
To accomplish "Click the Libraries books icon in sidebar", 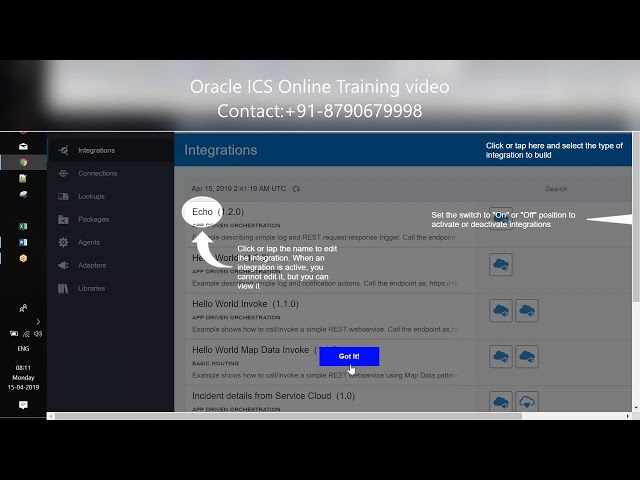I will (x=63, y=289).
